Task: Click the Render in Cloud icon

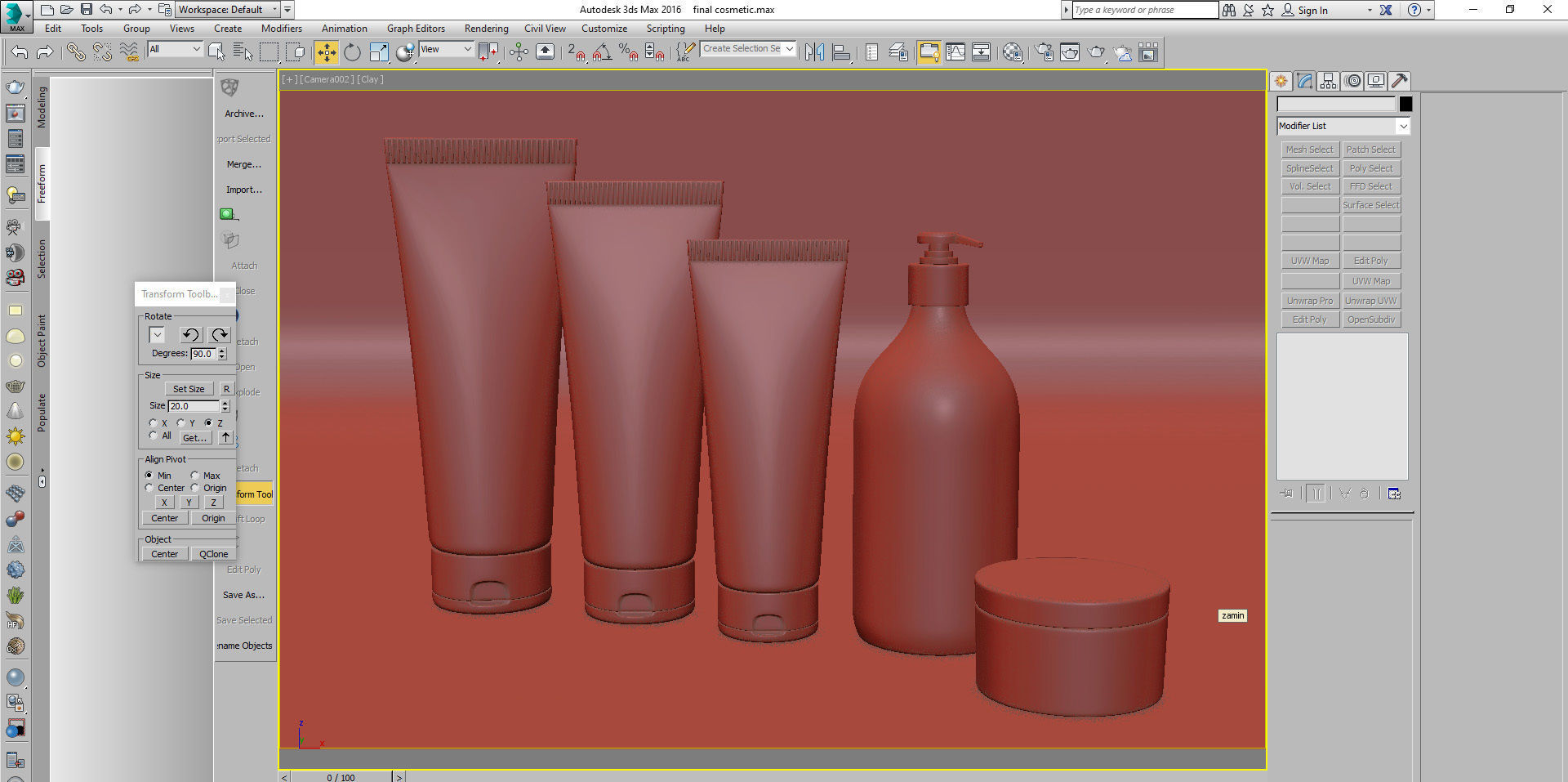Action: [1123, 52]
